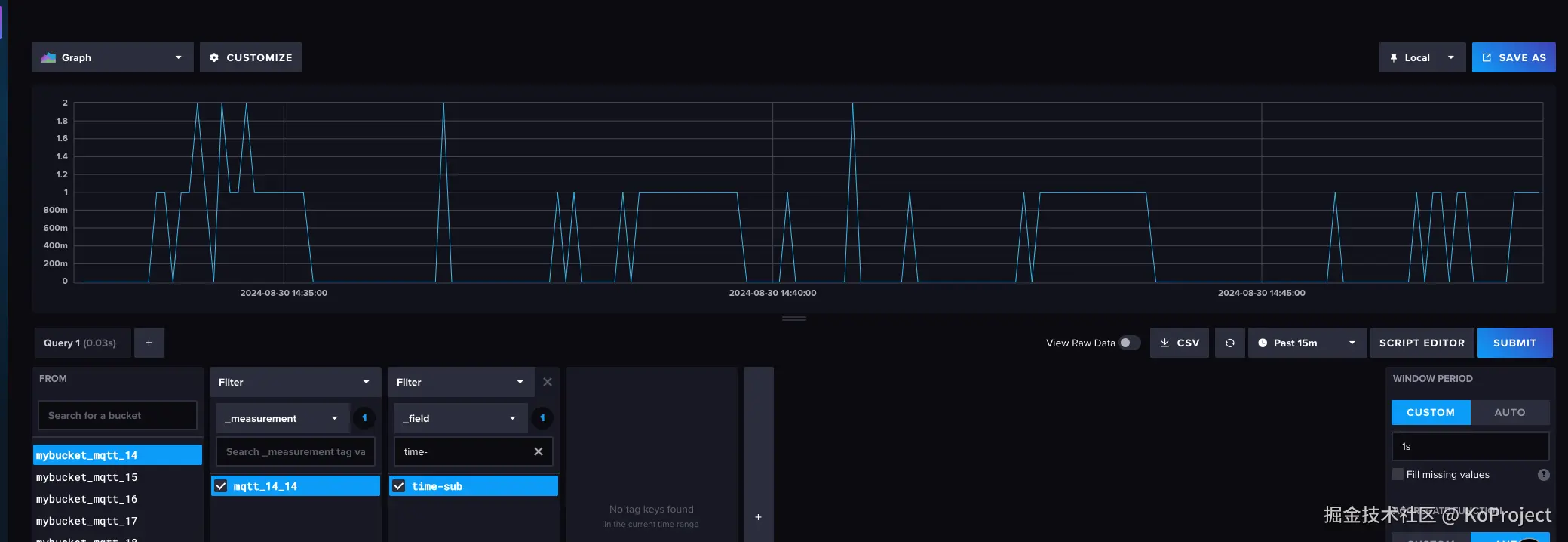Remove the second filter with X icon
Image resolution: width=1568 pixels, height=542 pixels.
click(548, 382)
